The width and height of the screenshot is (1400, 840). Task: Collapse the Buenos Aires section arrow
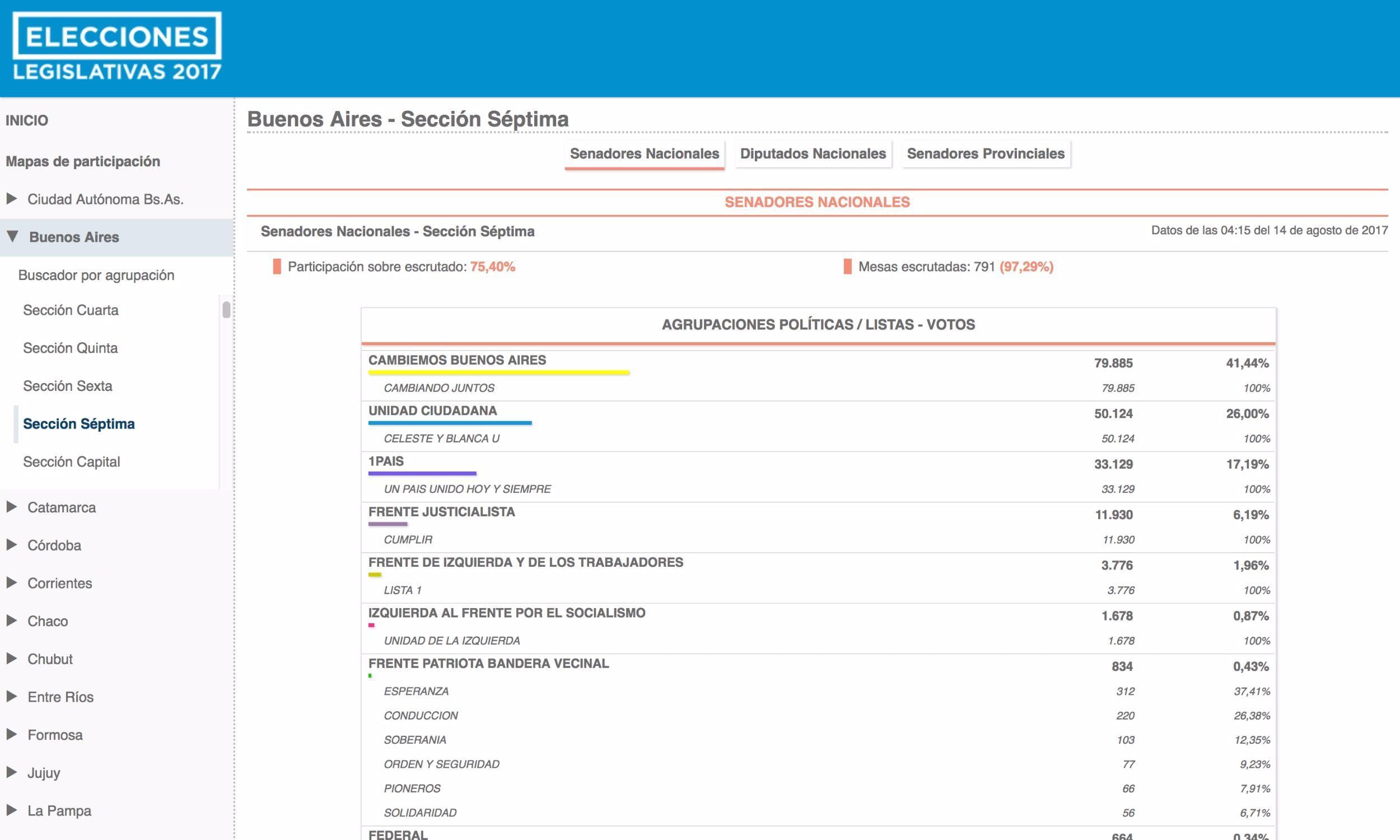[x=12, y=237]
